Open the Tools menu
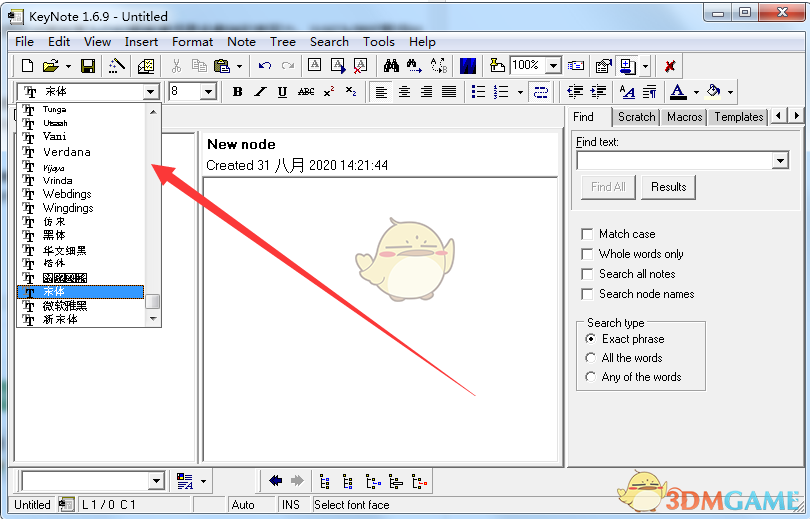Image resolution: width=810 pixels, height=519 pixels. 379,42
